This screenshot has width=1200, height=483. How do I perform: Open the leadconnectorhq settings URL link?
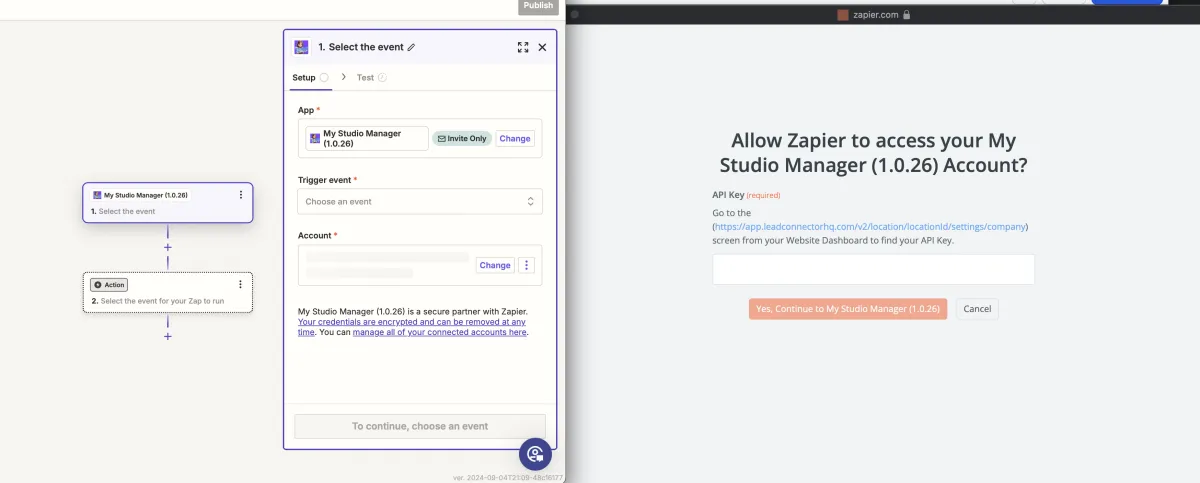[x=870, y=226]
